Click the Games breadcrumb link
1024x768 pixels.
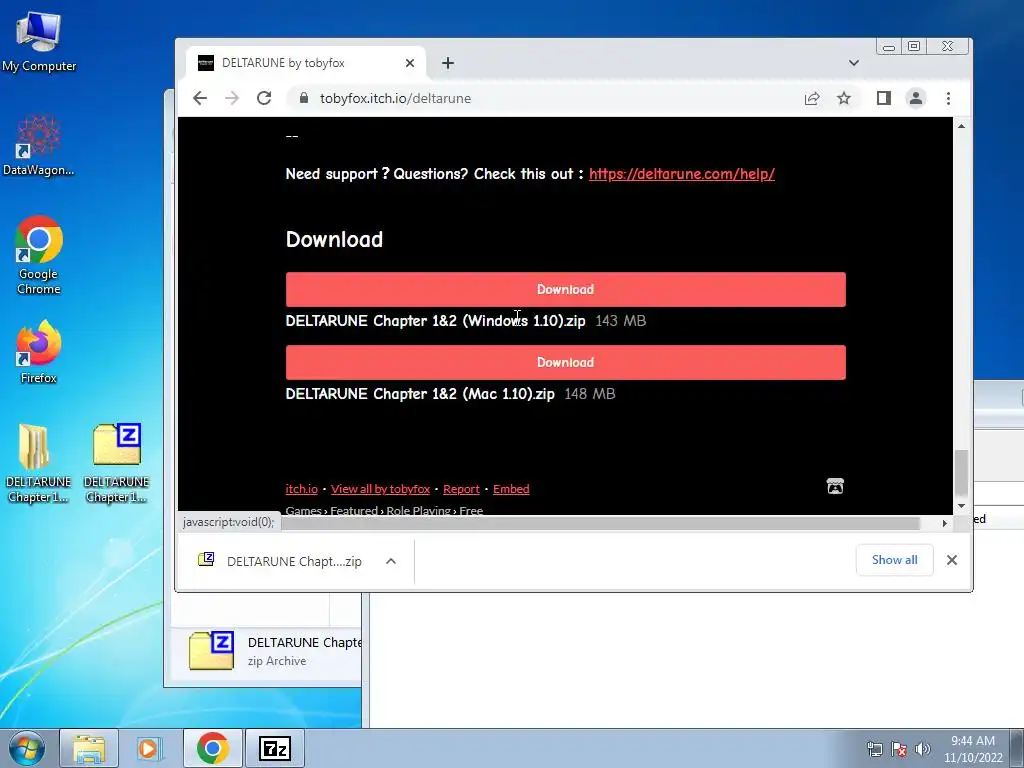pyautogui.click(x=304, y=511)
